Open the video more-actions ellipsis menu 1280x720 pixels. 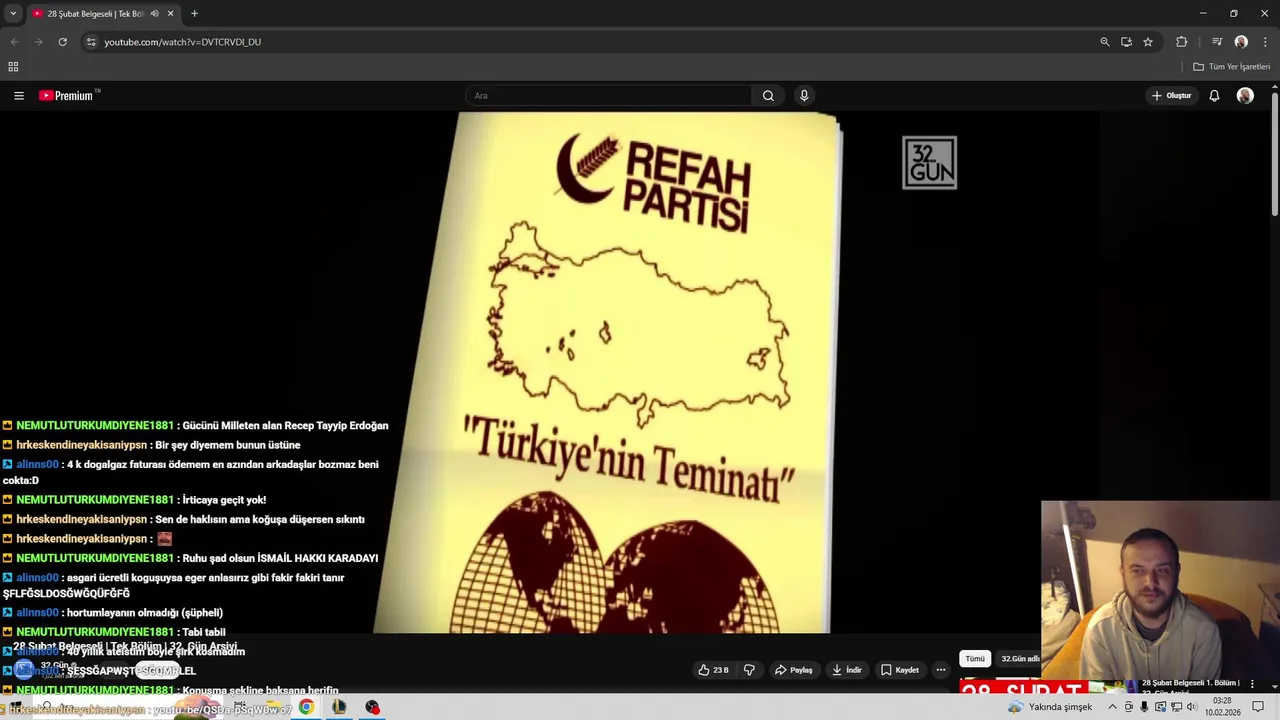(940, 670)
